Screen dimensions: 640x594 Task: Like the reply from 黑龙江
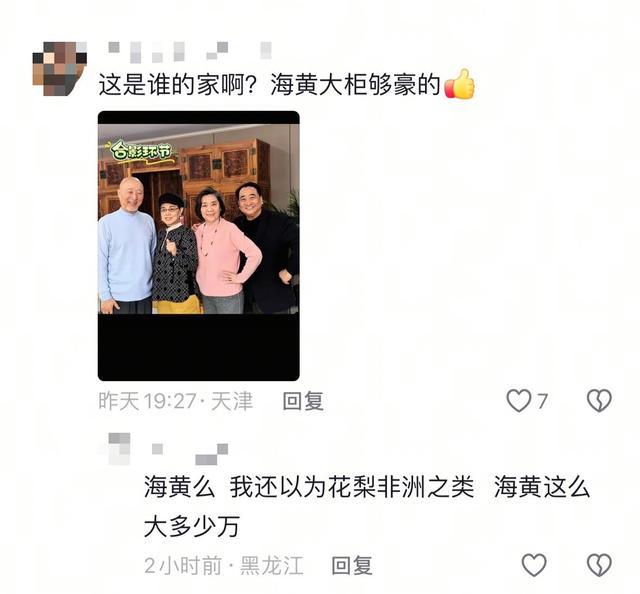click(x=534, y=565)
